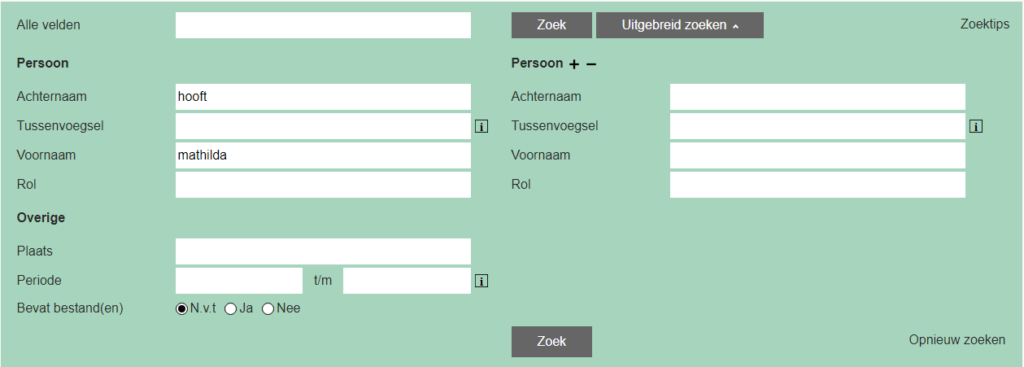Click the bottom Zoek button
This screenshot has height=367, width=1024.
[x=551, y=342]
